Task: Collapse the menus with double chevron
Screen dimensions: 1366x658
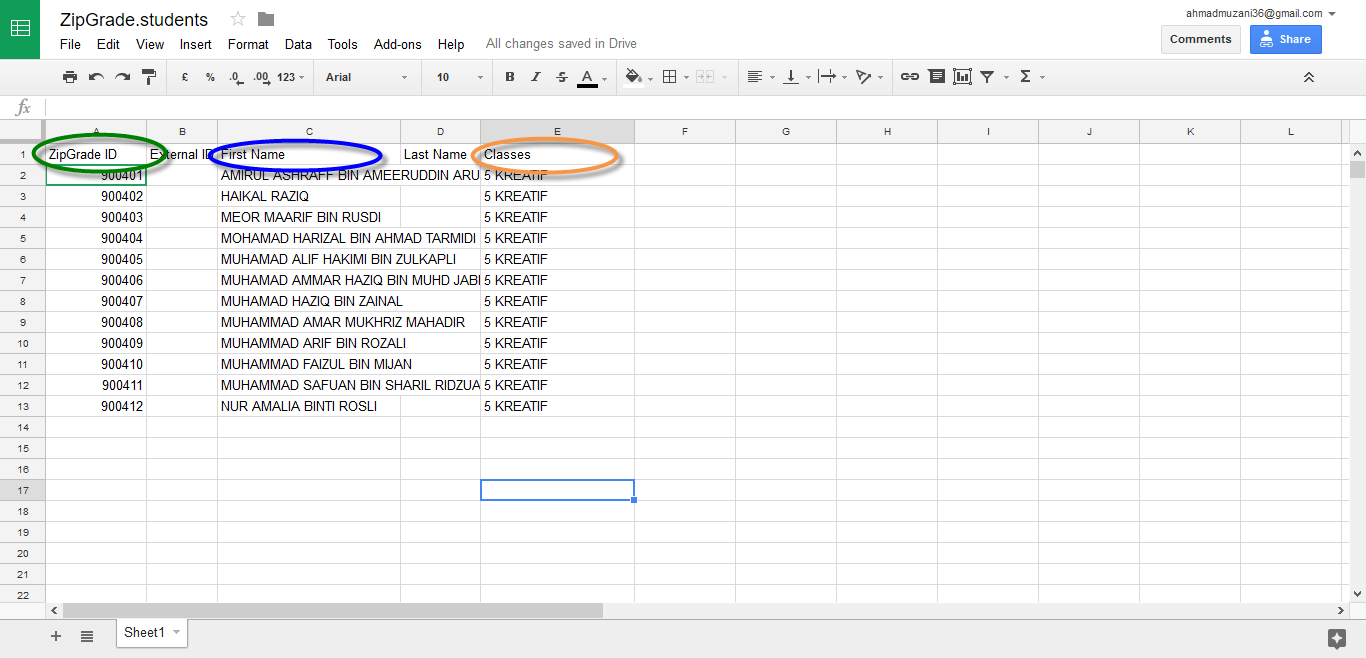Action: point(1308,77)
